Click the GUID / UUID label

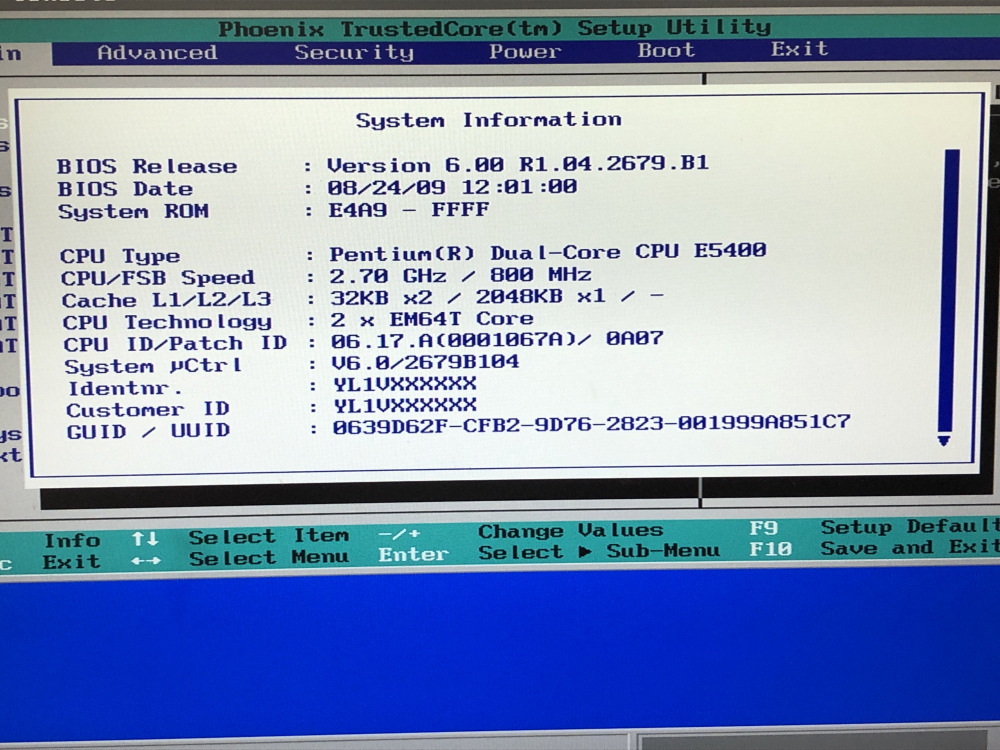pos(148,431)
